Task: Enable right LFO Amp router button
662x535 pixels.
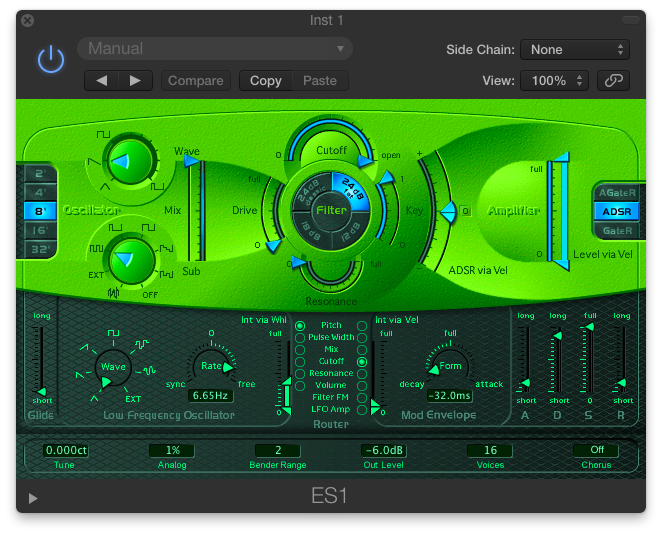Action: point(362,410)
